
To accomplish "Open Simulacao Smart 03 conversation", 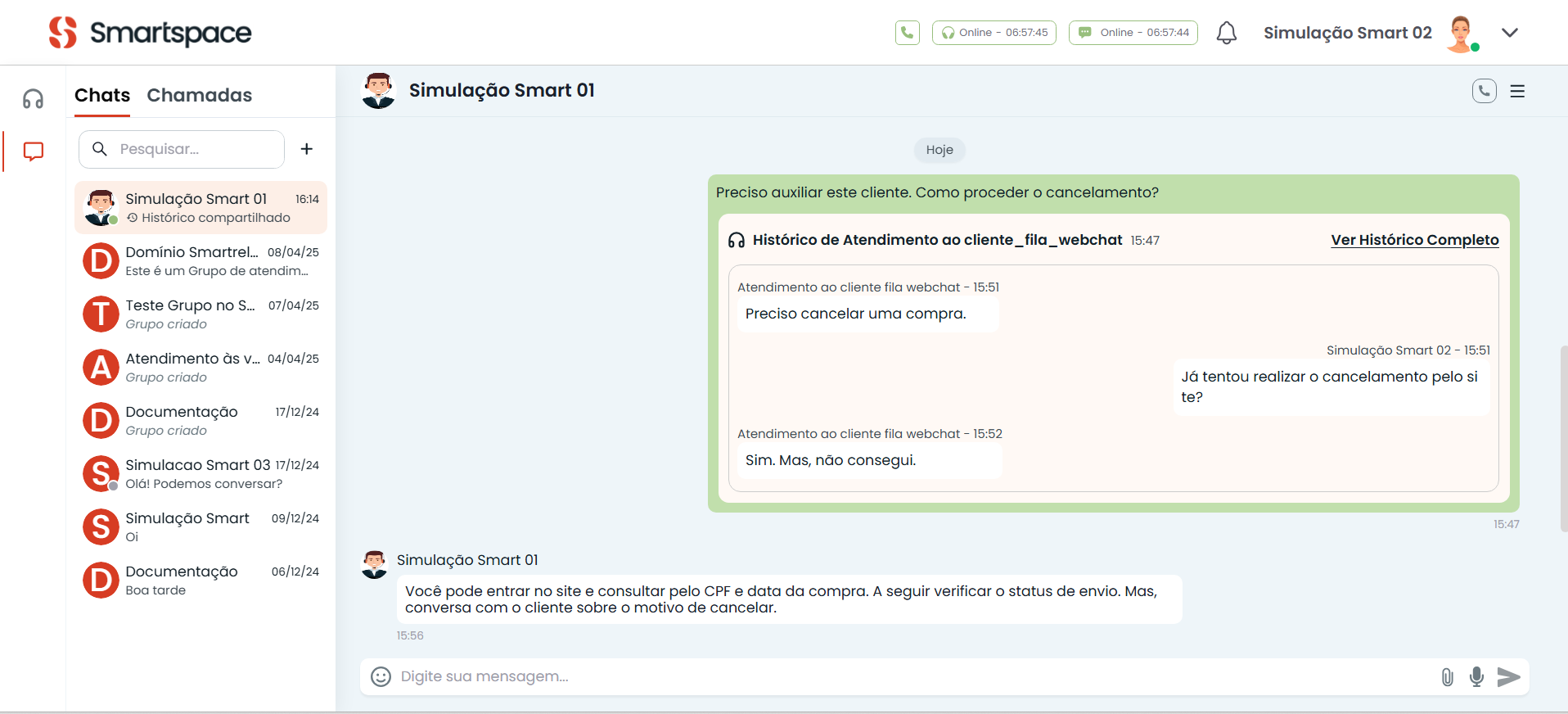I will (201, 474).
